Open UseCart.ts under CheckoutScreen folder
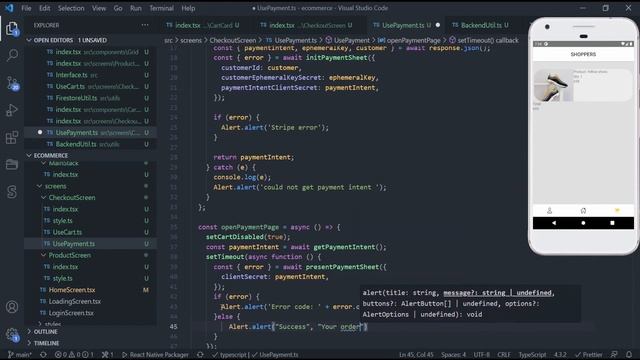Viewport: 640px width, 360px height. 67,232
